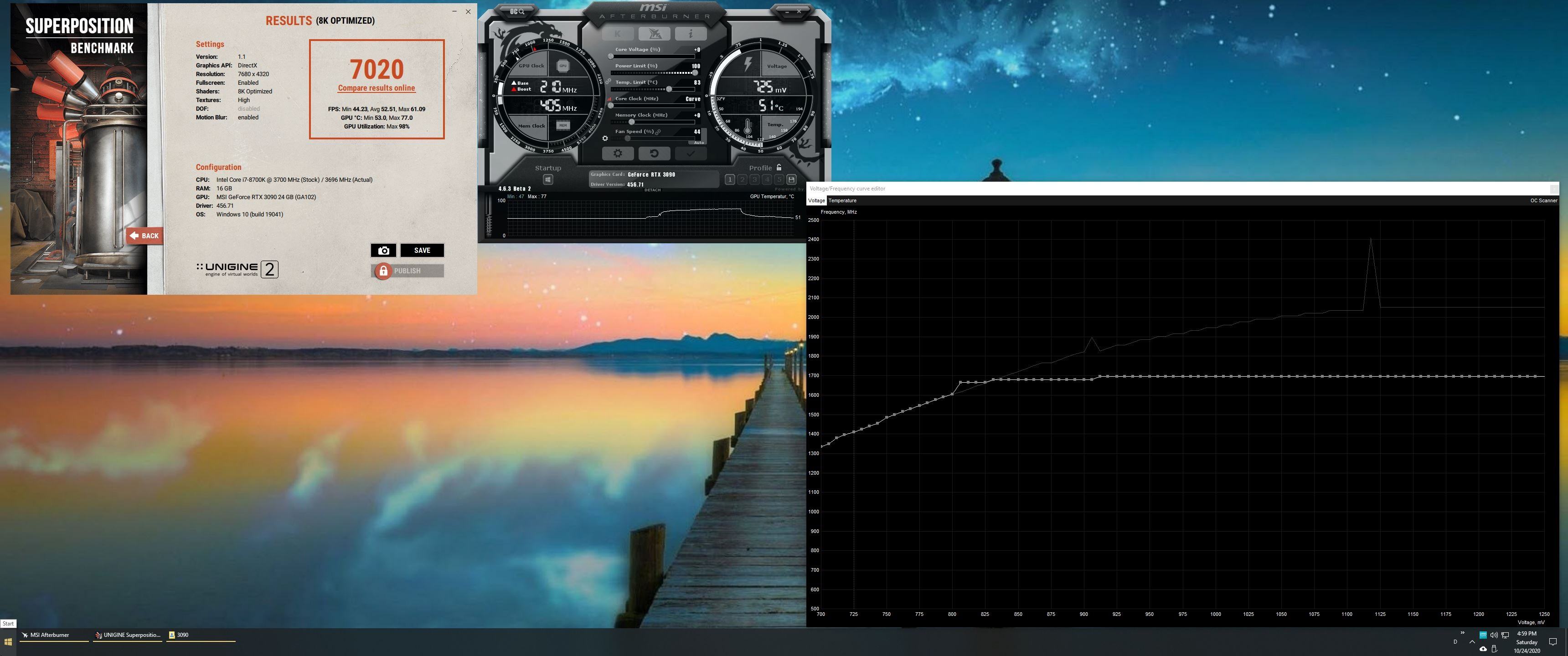Click OC Scanner in curve editor

[1544, 200]
